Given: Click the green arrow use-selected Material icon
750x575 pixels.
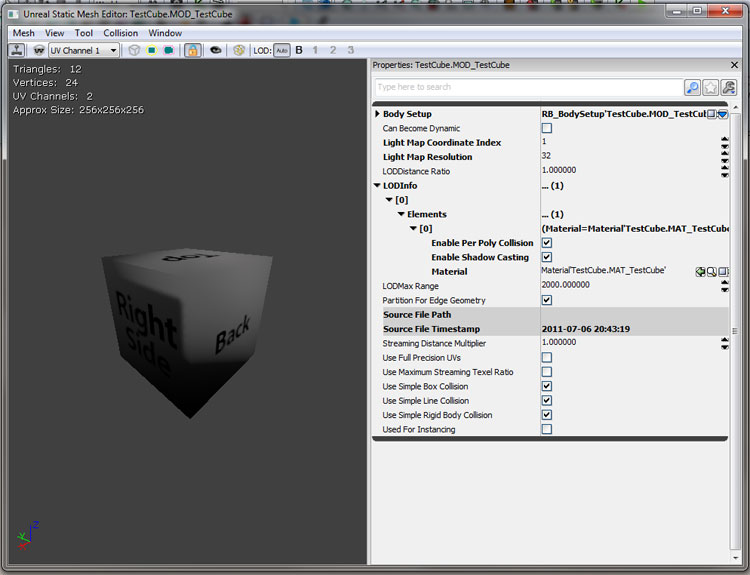Looking at the screenshot, I should coord(700,272).
